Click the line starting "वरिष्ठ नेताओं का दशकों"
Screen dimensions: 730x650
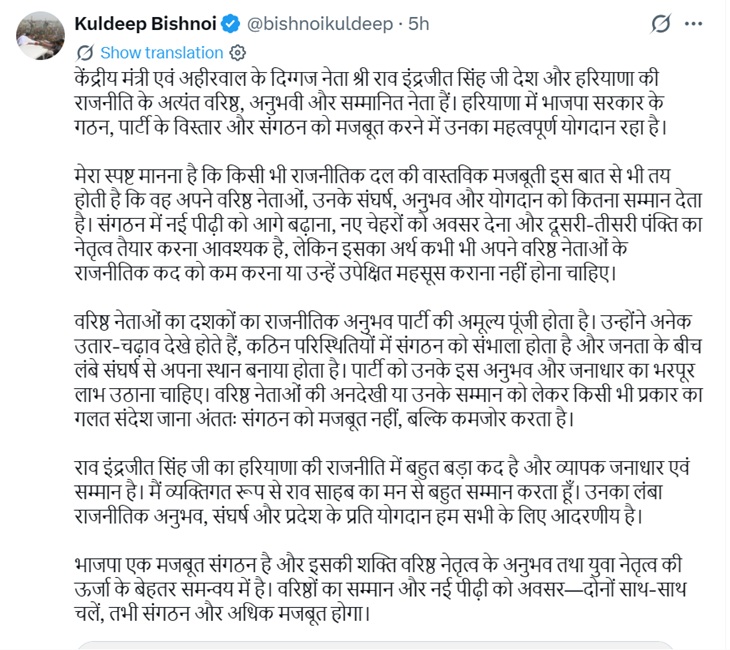click(383, 322)
